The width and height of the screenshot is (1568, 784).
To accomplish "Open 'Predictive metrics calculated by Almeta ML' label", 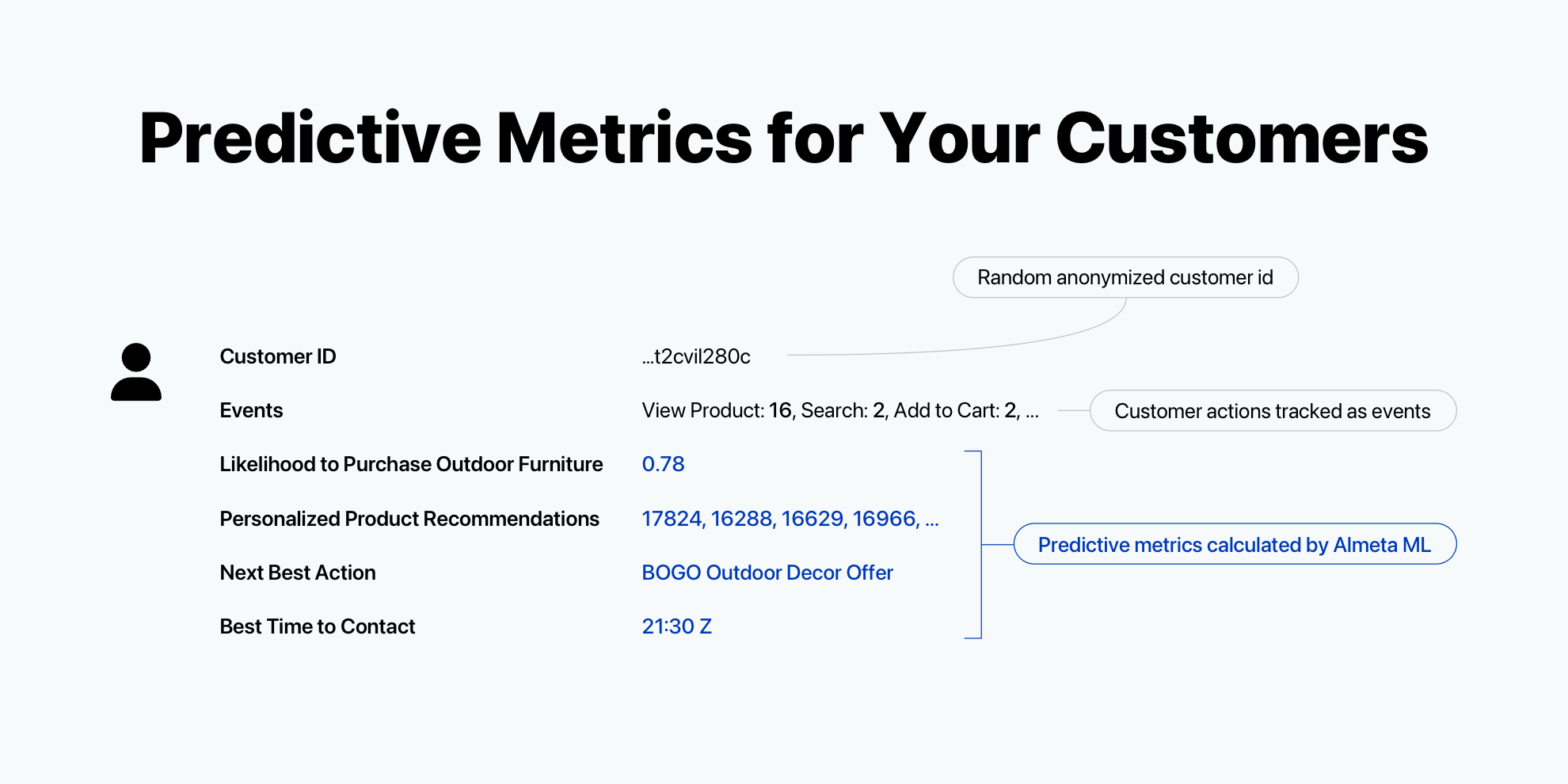I will [1234, 545].
